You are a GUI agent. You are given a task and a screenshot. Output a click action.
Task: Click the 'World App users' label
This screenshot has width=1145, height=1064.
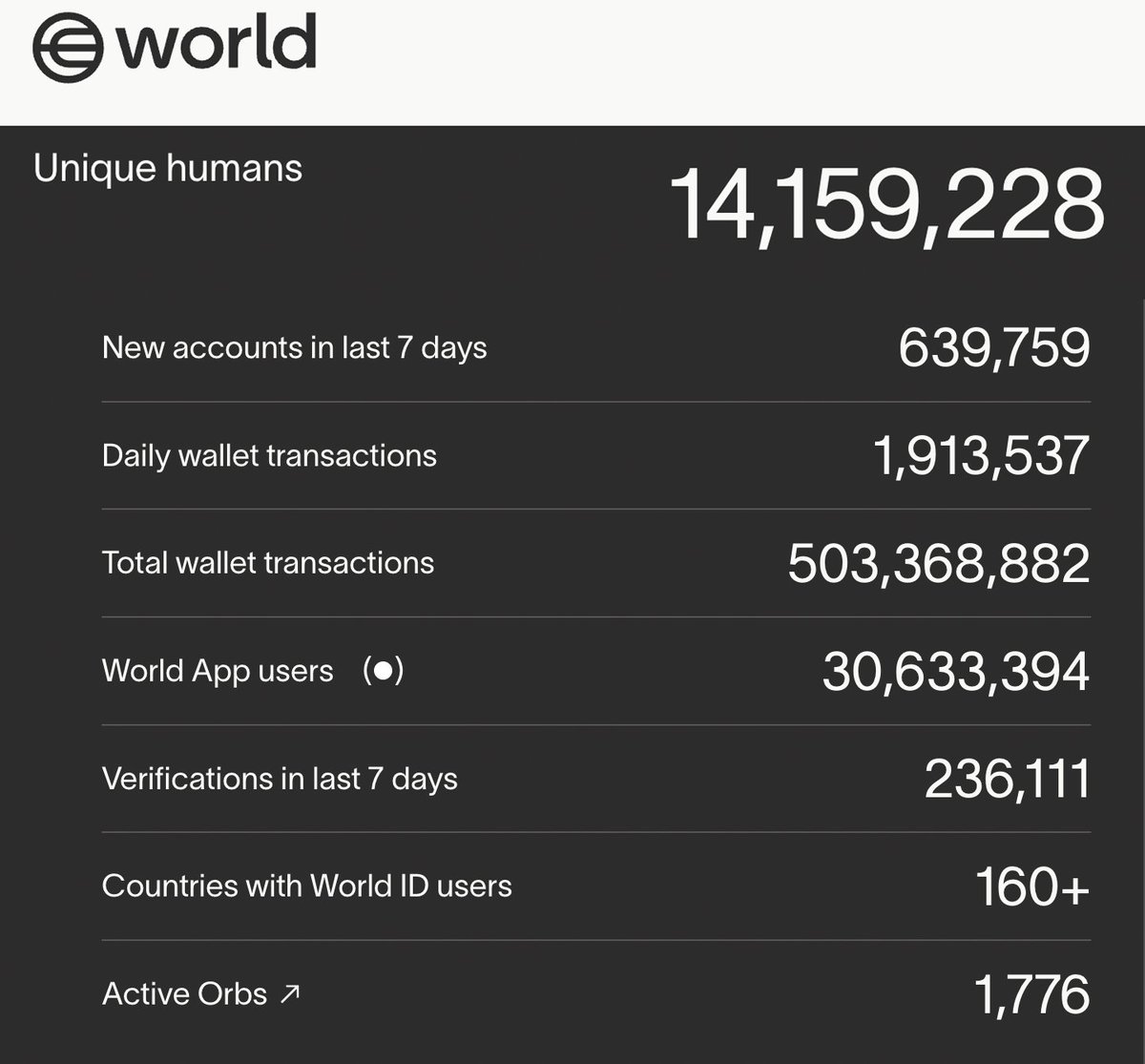pyautogui.click(x=218, y=671)
